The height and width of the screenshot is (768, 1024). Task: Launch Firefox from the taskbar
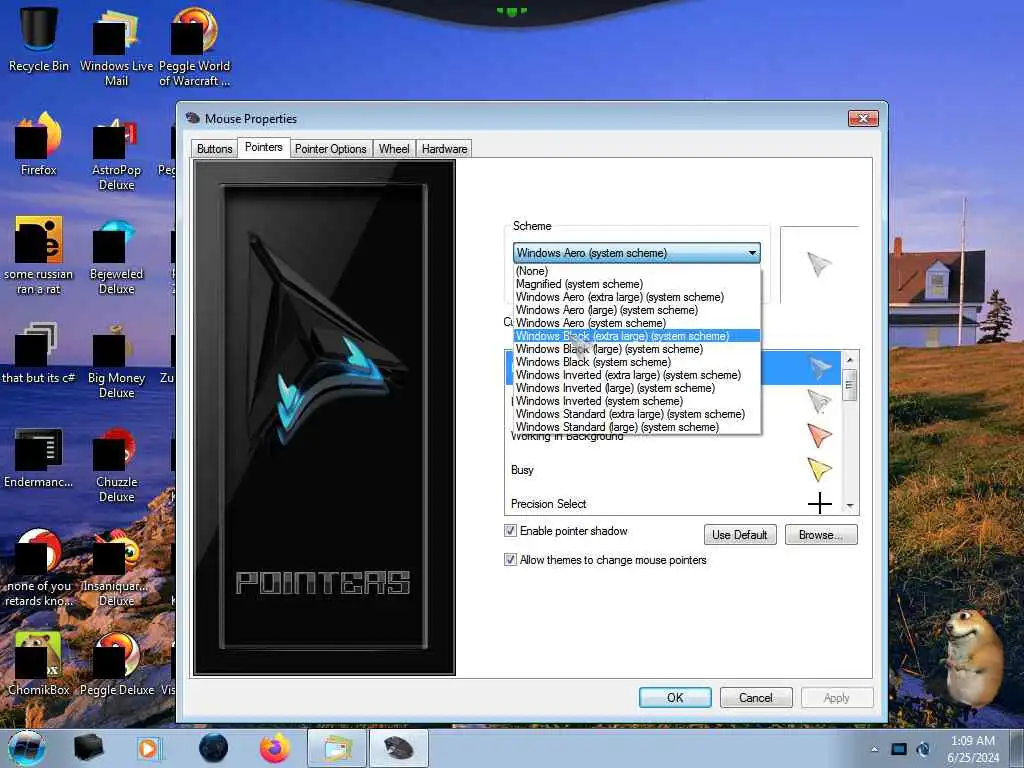(274, 748)
